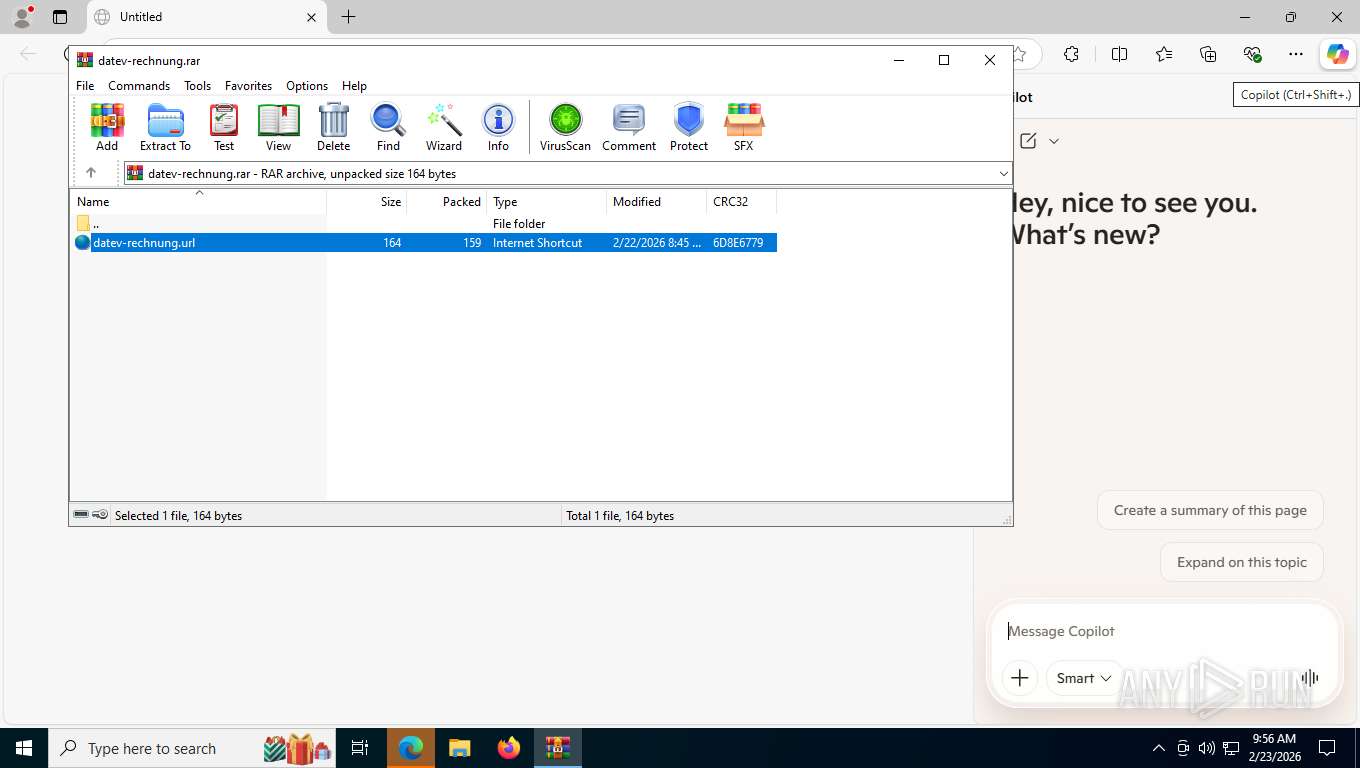Toggle Edge split screen icon

(x=1120, y=54)
